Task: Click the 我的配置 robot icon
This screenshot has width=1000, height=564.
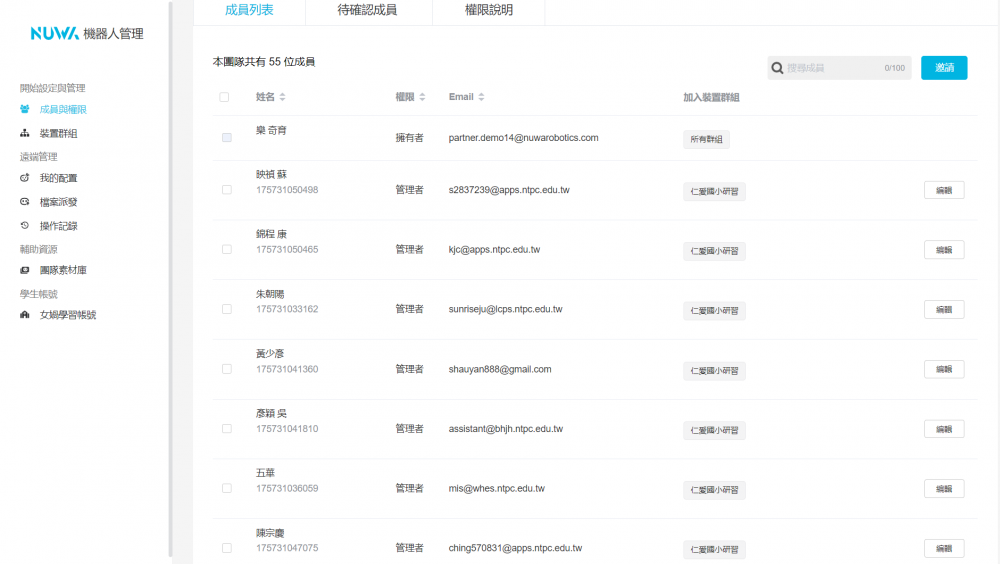Action: click(x=24, y=178)
